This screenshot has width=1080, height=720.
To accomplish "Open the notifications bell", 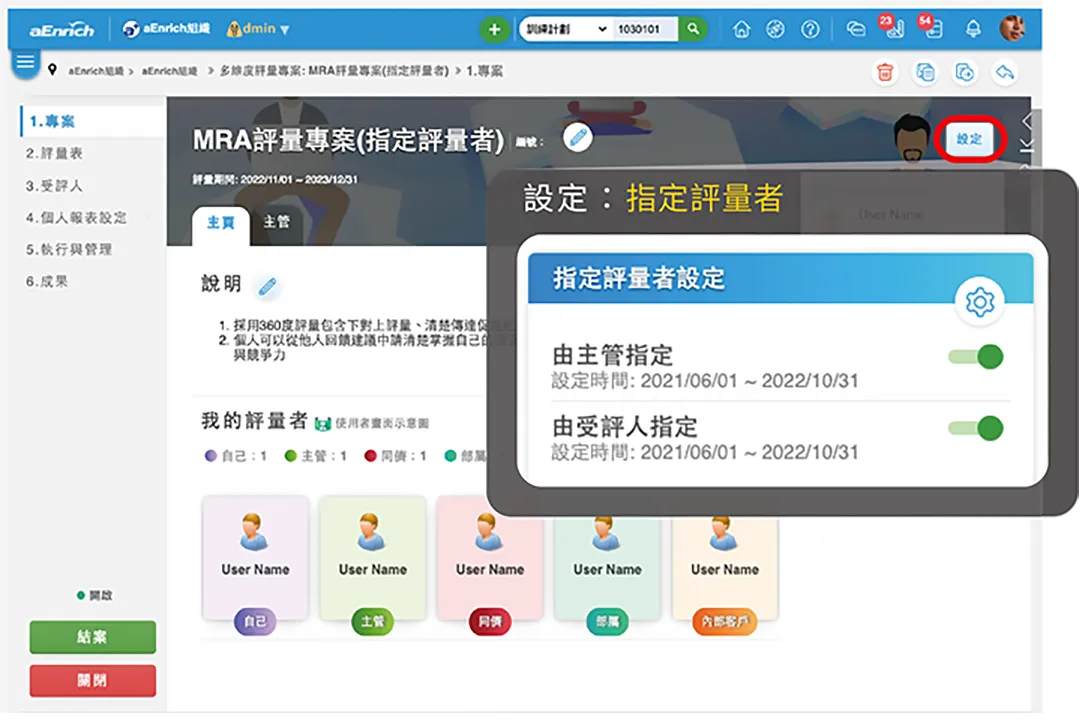I will (x=972, y=30).
